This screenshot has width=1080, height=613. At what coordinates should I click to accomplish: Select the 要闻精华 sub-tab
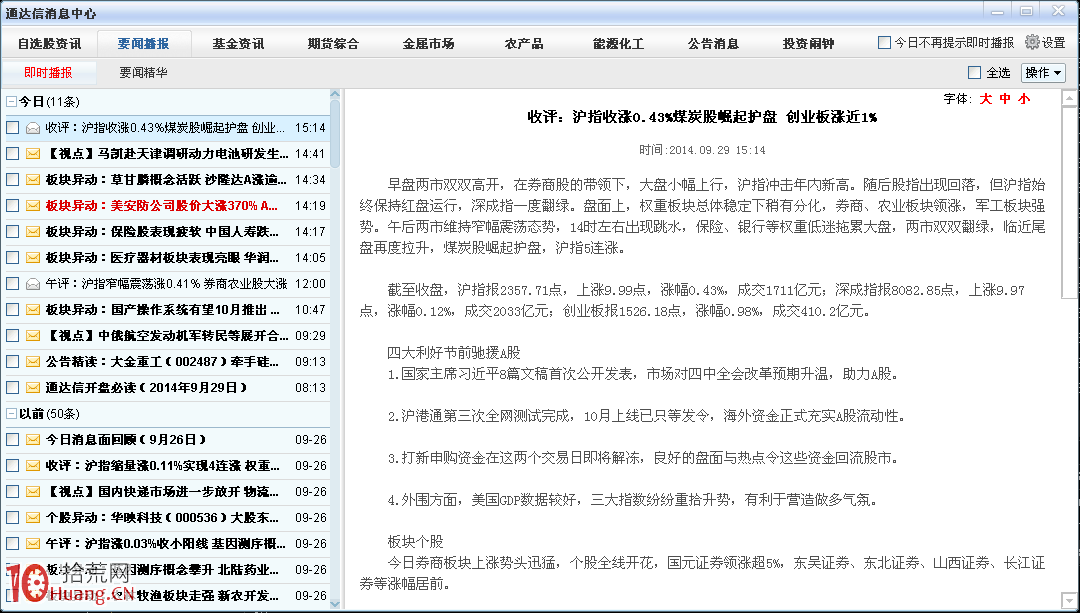143,72
